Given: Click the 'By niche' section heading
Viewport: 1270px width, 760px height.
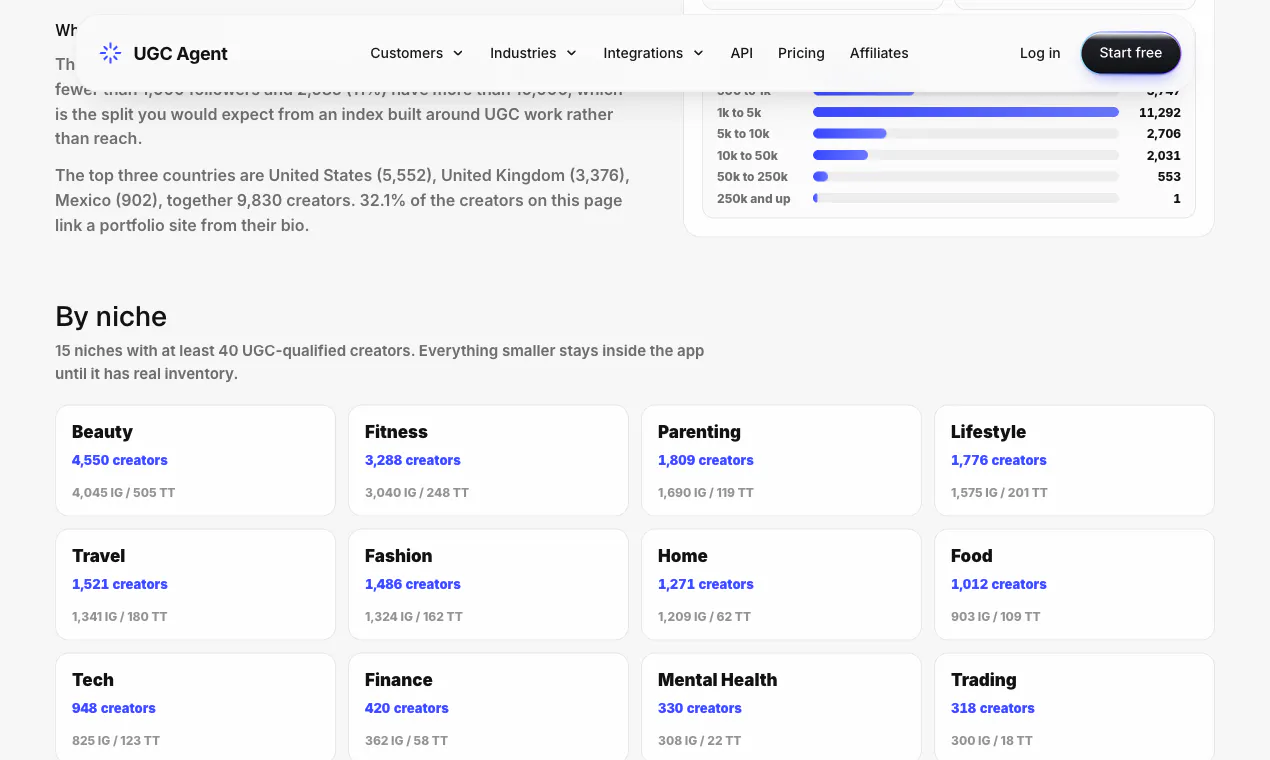Looking at the screenshot, I should point(111,317).
